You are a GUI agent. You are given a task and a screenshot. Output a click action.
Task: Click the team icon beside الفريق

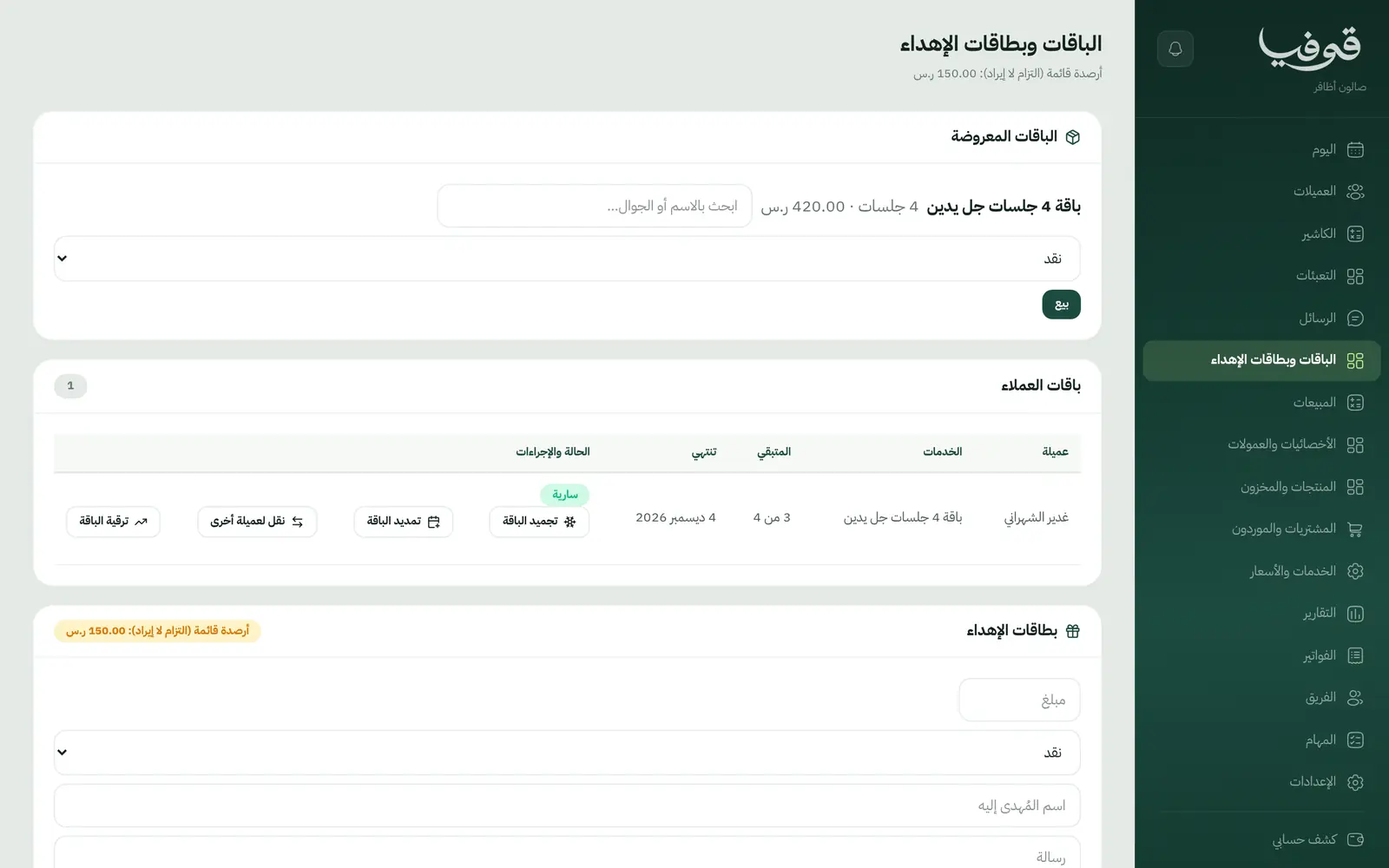point(1355,698)
